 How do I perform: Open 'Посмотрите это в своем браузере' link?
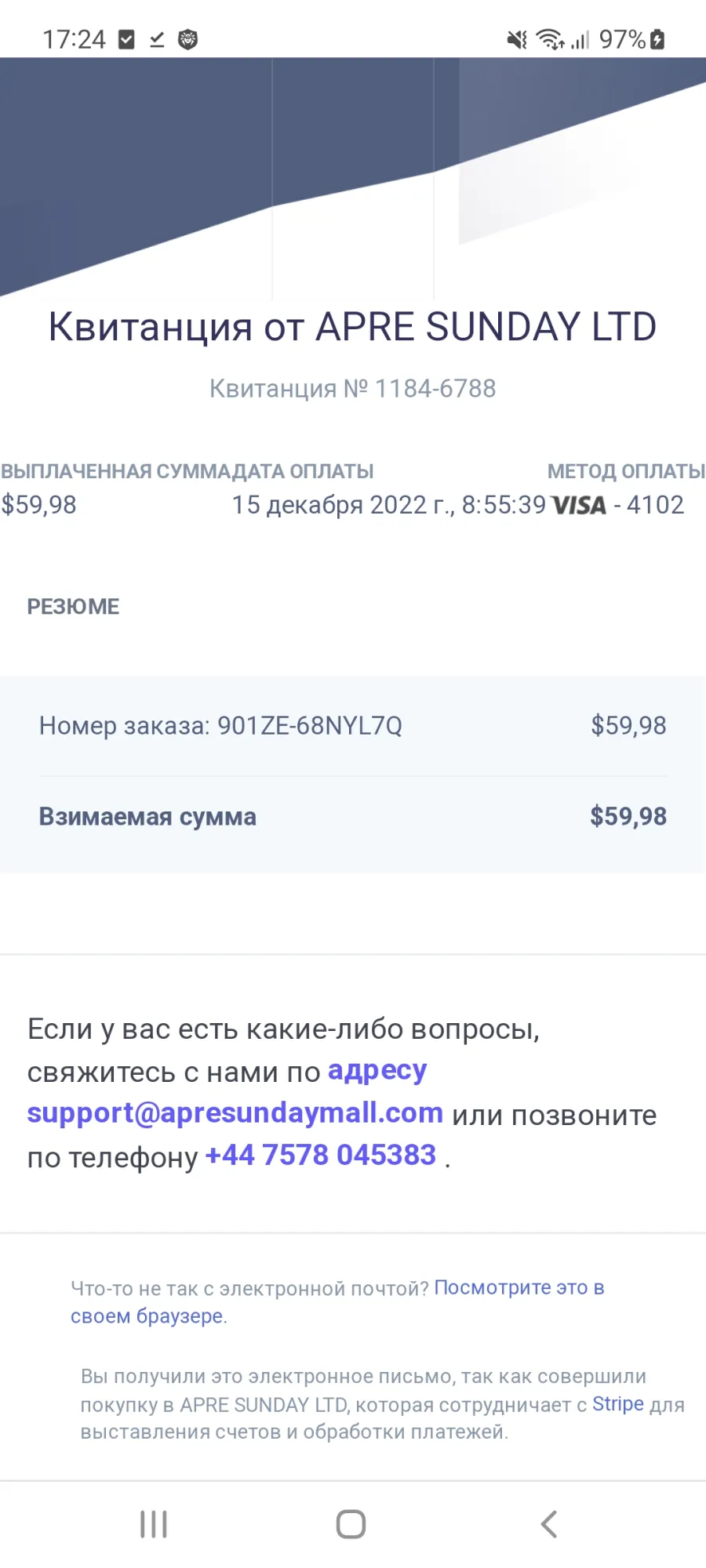click(337, 1301)
